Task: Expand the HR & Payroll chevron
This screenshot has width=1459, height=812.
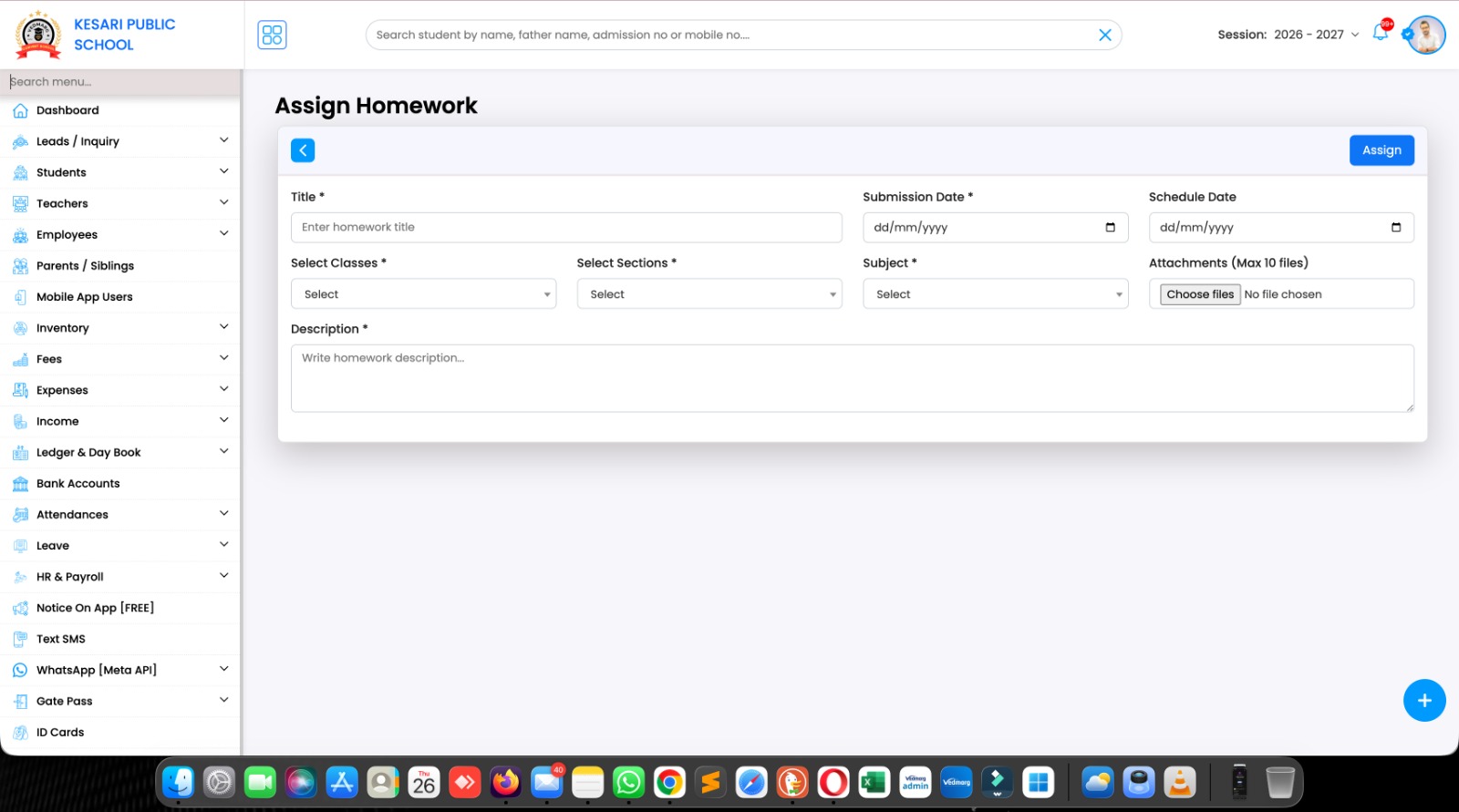Action: (x=223, y=576)
